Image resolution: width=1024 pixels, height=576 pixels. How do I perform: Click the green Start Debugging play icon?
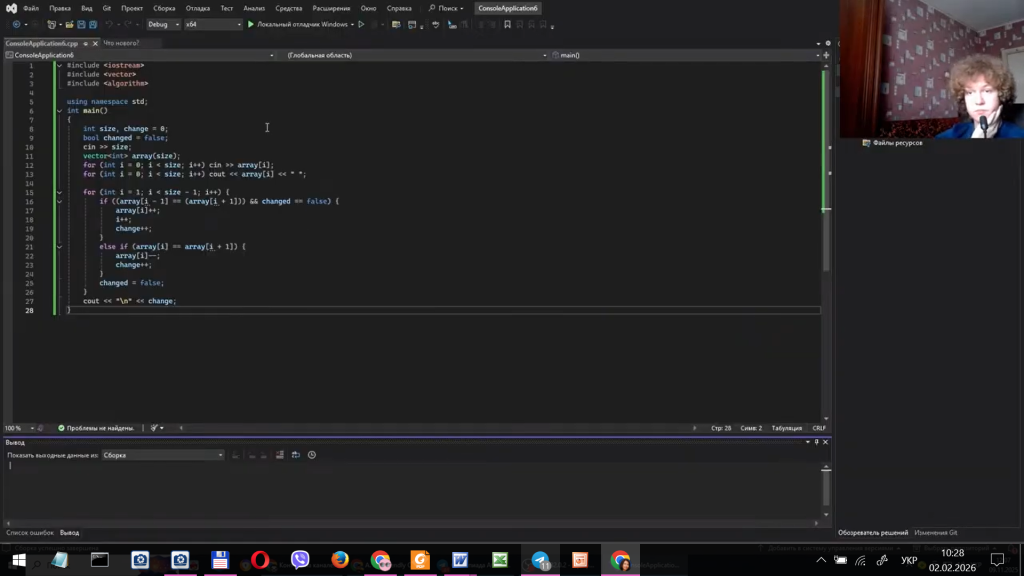point(251,24)
